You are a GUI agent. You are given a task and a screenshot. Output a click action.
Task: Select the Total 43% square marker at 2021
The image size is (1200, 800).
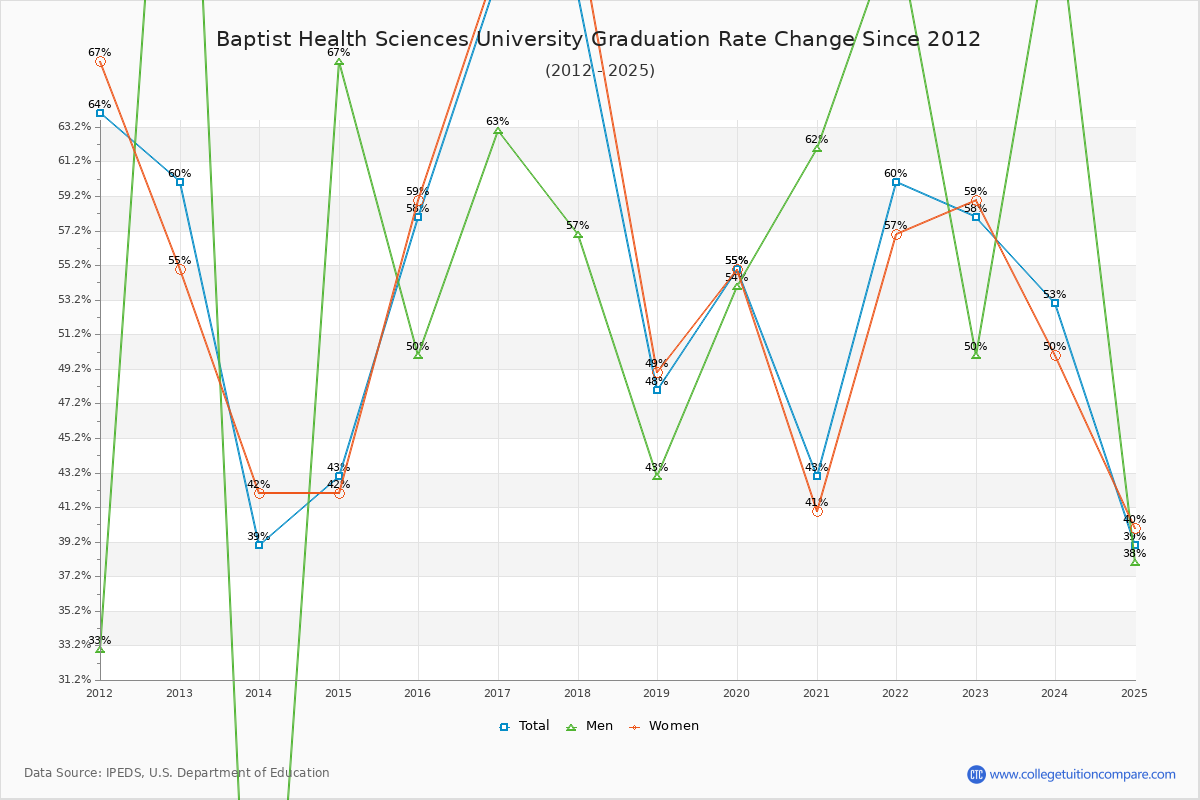(x=817, y=476)
